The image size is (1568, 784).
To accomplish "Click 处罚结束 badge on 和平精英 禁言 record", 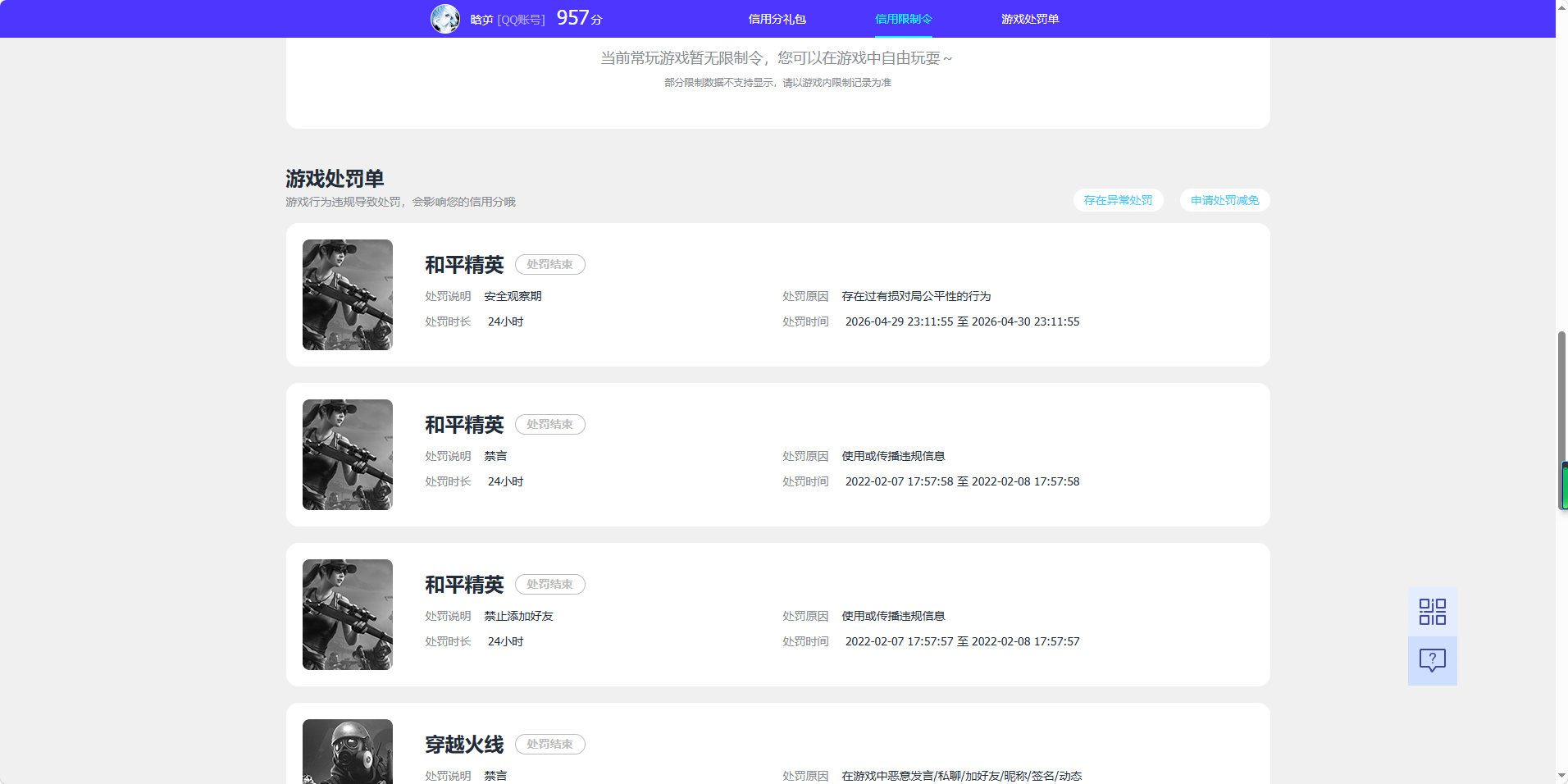I will pos(550,424).
